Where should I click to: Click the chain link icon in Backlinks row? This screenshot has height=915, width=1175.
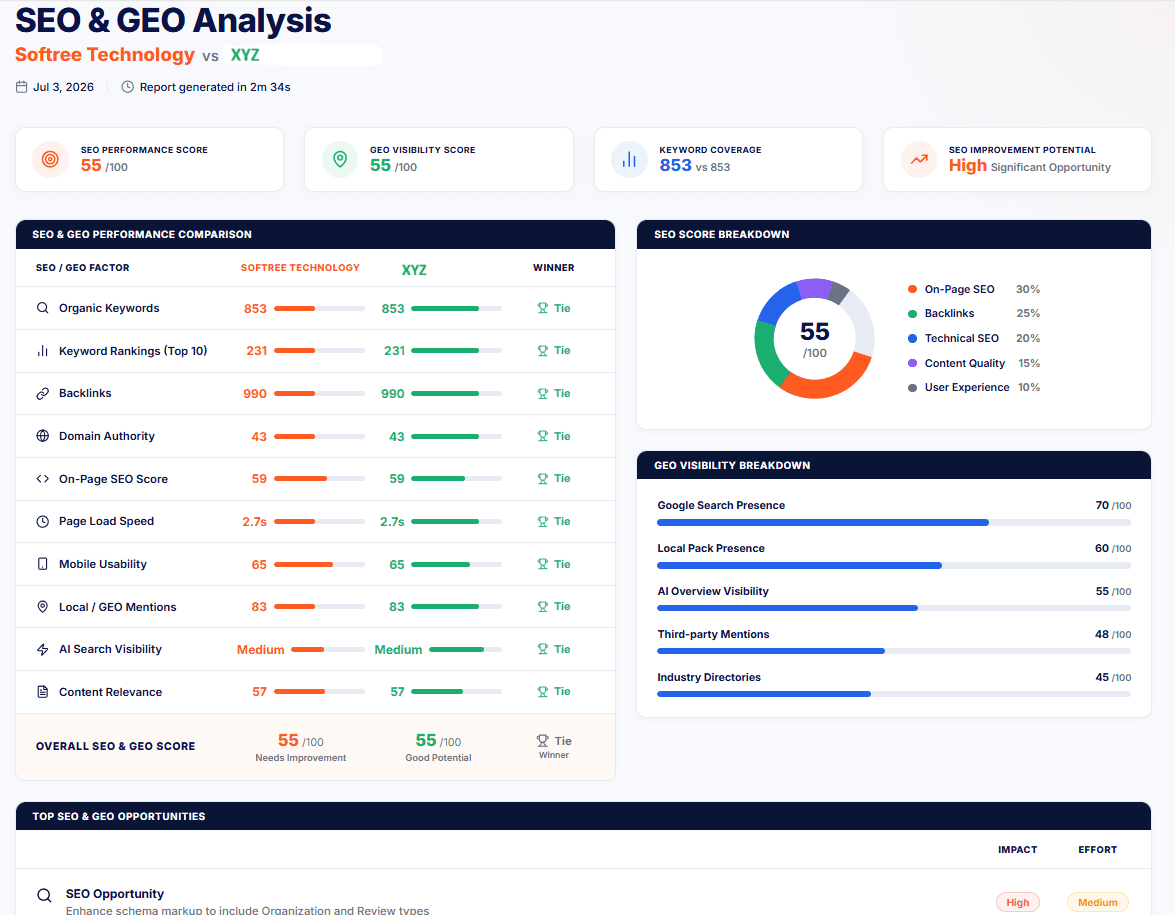point(43,393)
